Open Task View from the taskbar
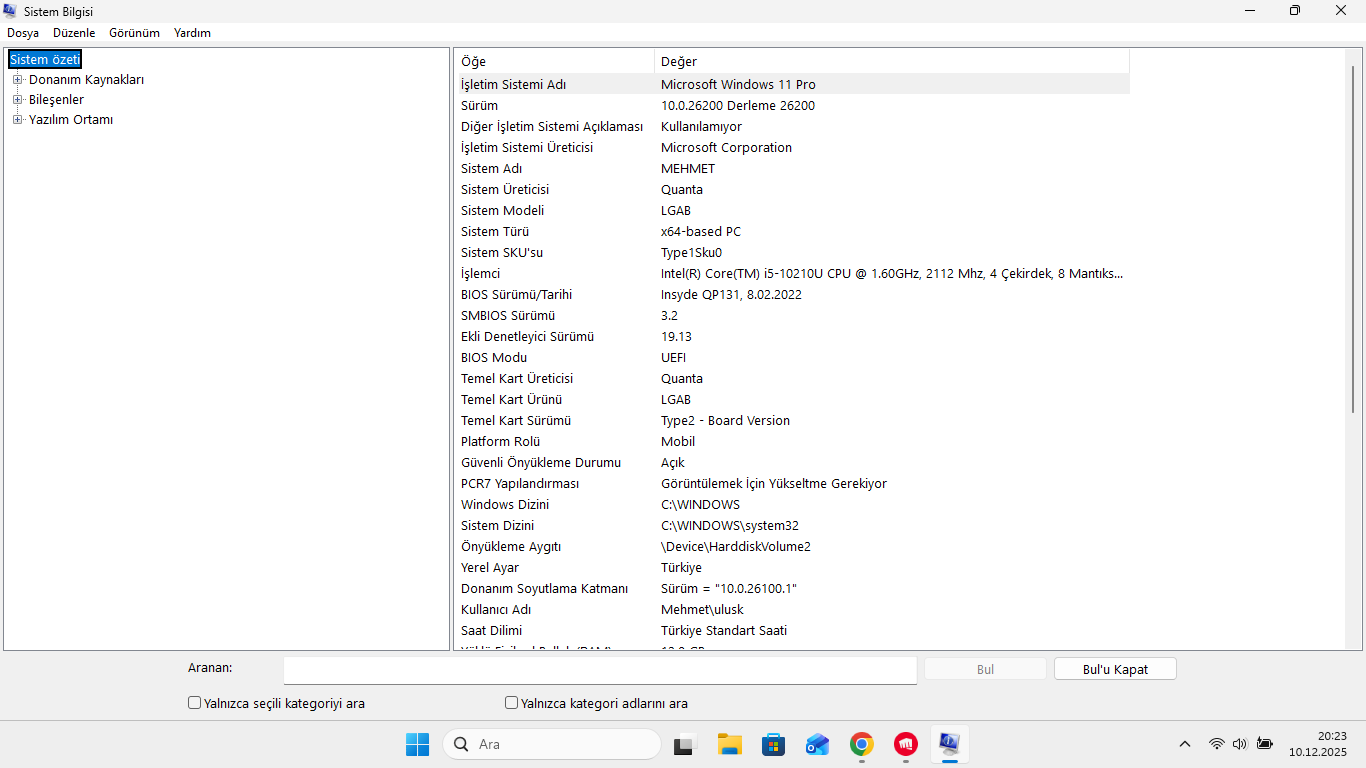Viewport: 1366px width, 768px height. [684, 744]
